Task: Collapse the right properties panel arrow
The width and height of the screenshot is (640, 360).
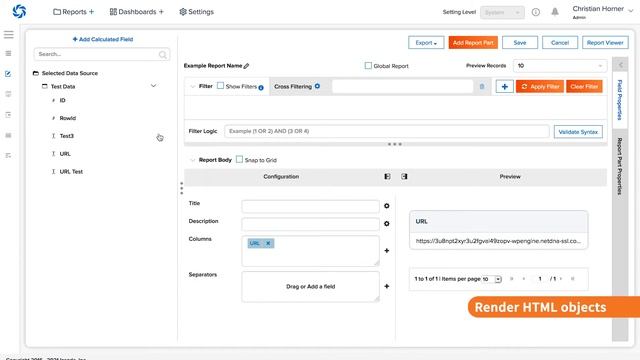Action: (x=620, y=65)
